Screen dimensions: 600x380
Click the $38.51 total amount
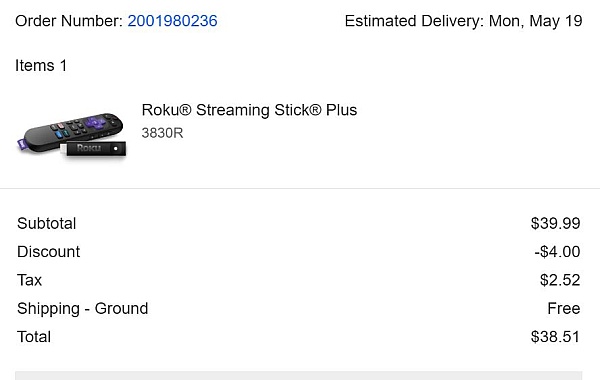click(x=555, y=337)
